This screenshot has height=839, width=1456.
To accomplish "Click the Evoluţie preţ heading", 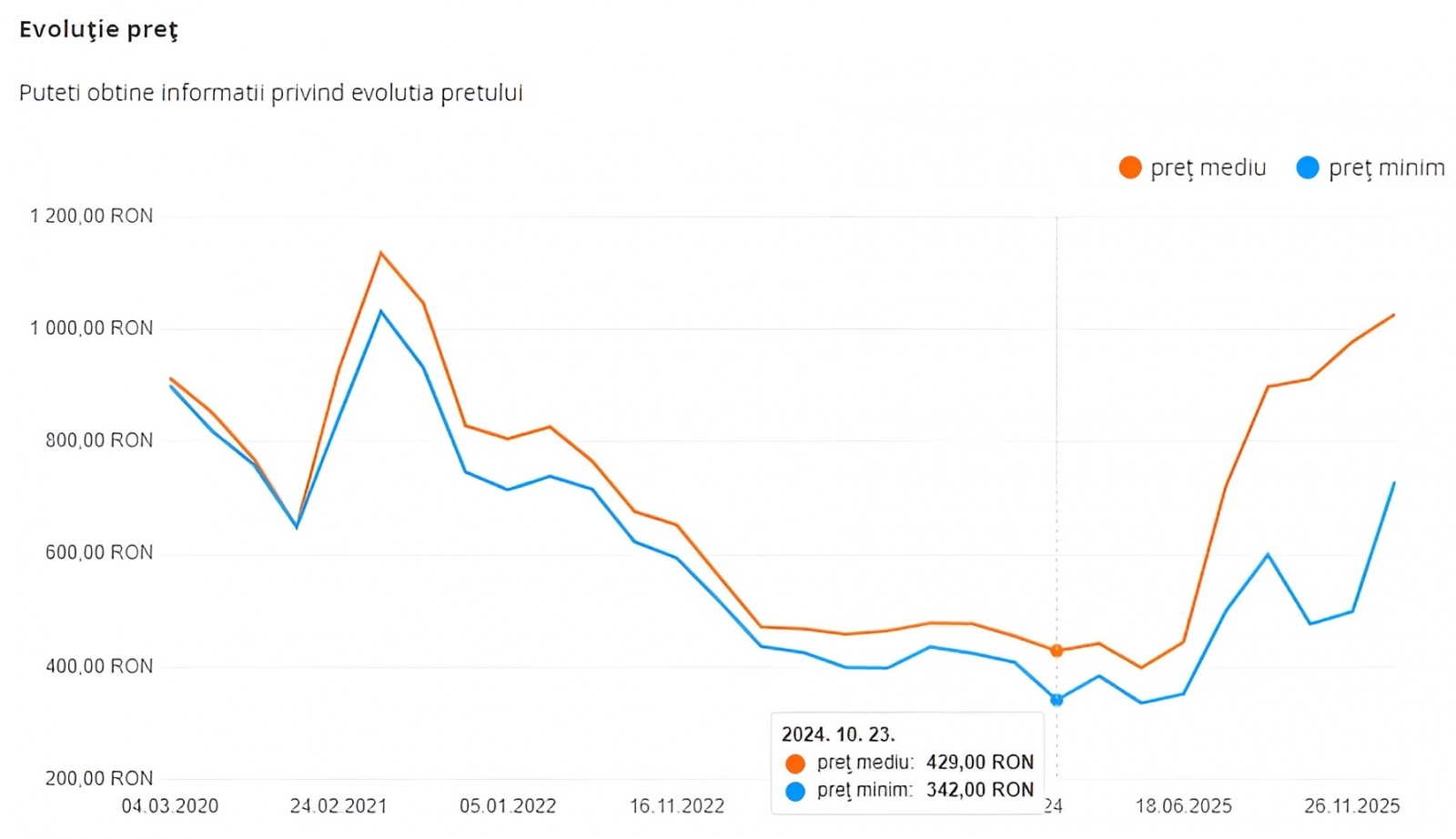I will pyautogui.click(x=98, y=30).
